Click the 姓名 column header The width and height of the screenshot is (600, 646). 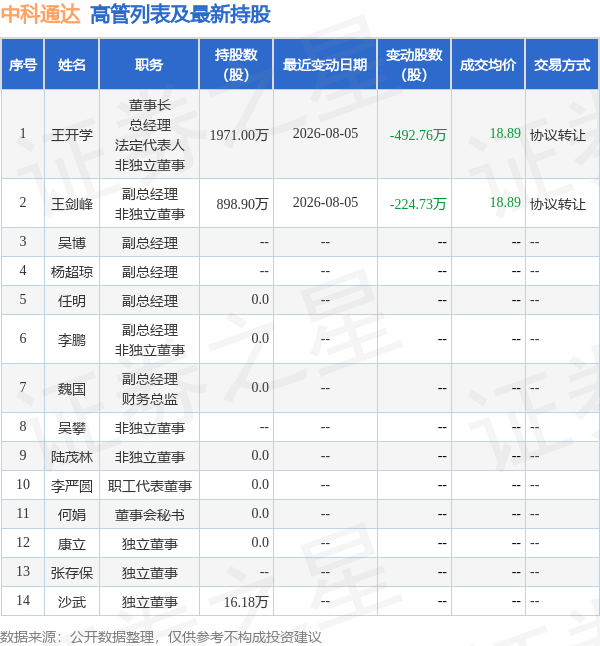(72, 65)
